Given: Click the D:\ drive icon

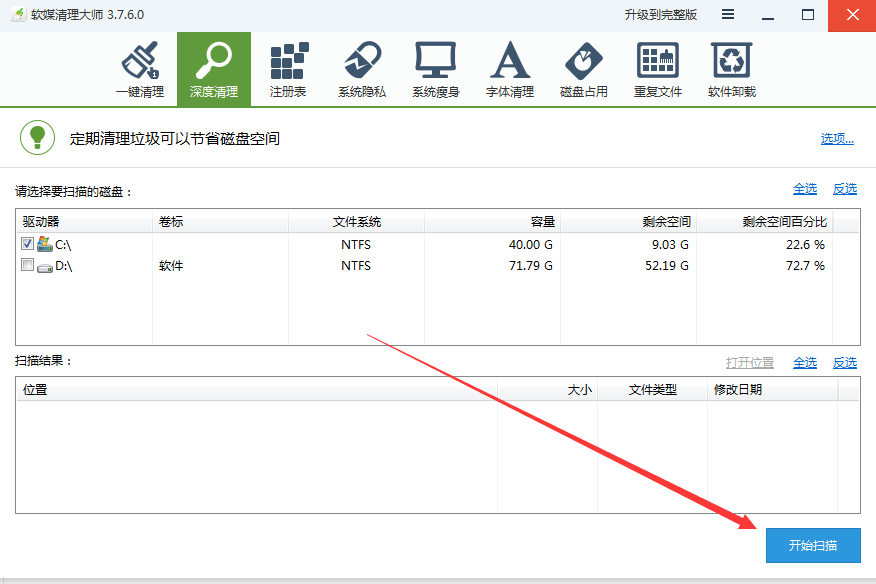Looking at the screenshot, I should [x=45, y=267].
